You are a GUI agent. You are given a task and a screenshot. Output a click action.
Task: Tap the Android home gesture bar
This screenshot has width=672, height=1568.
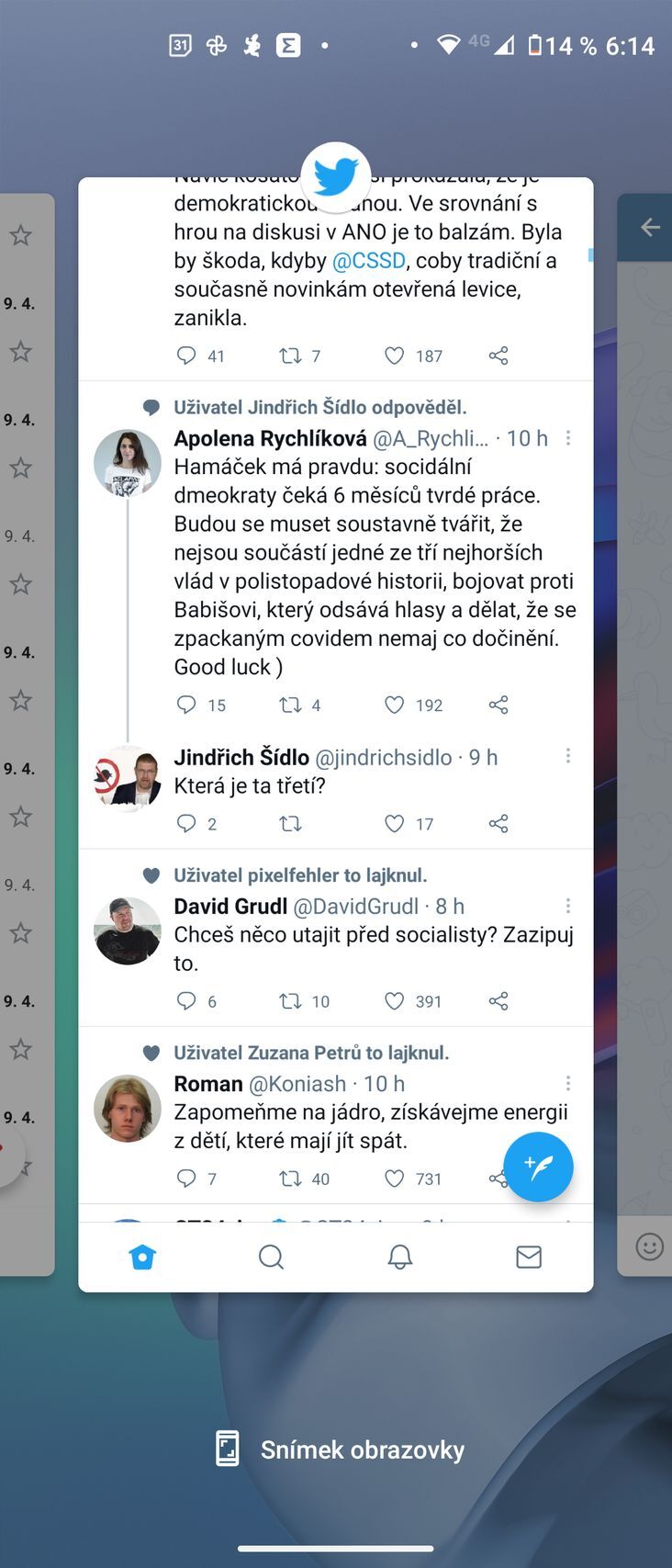click(336, 1549)
